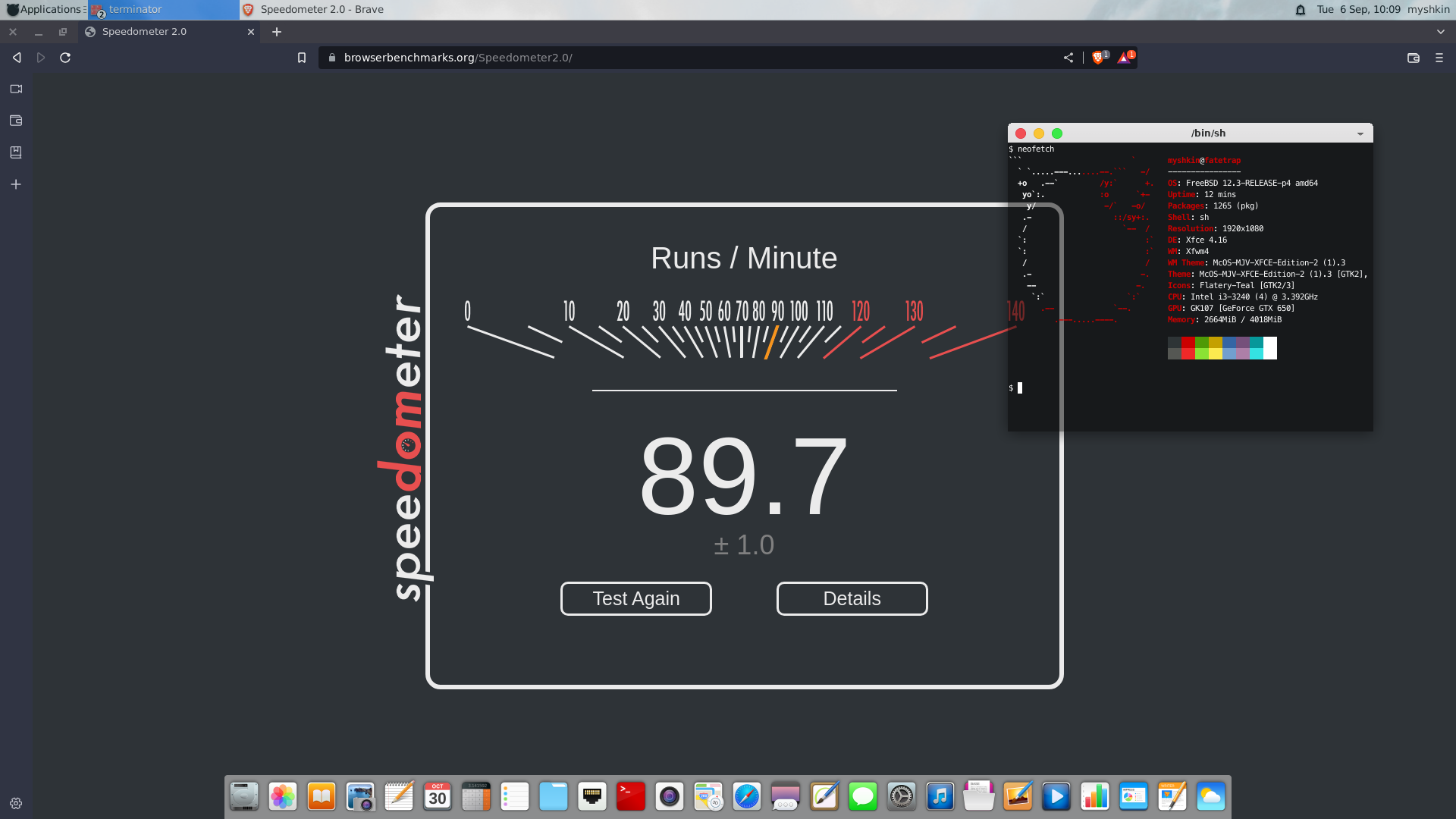
Task: Go back to the previous page
Action: (x=17, y=58)
